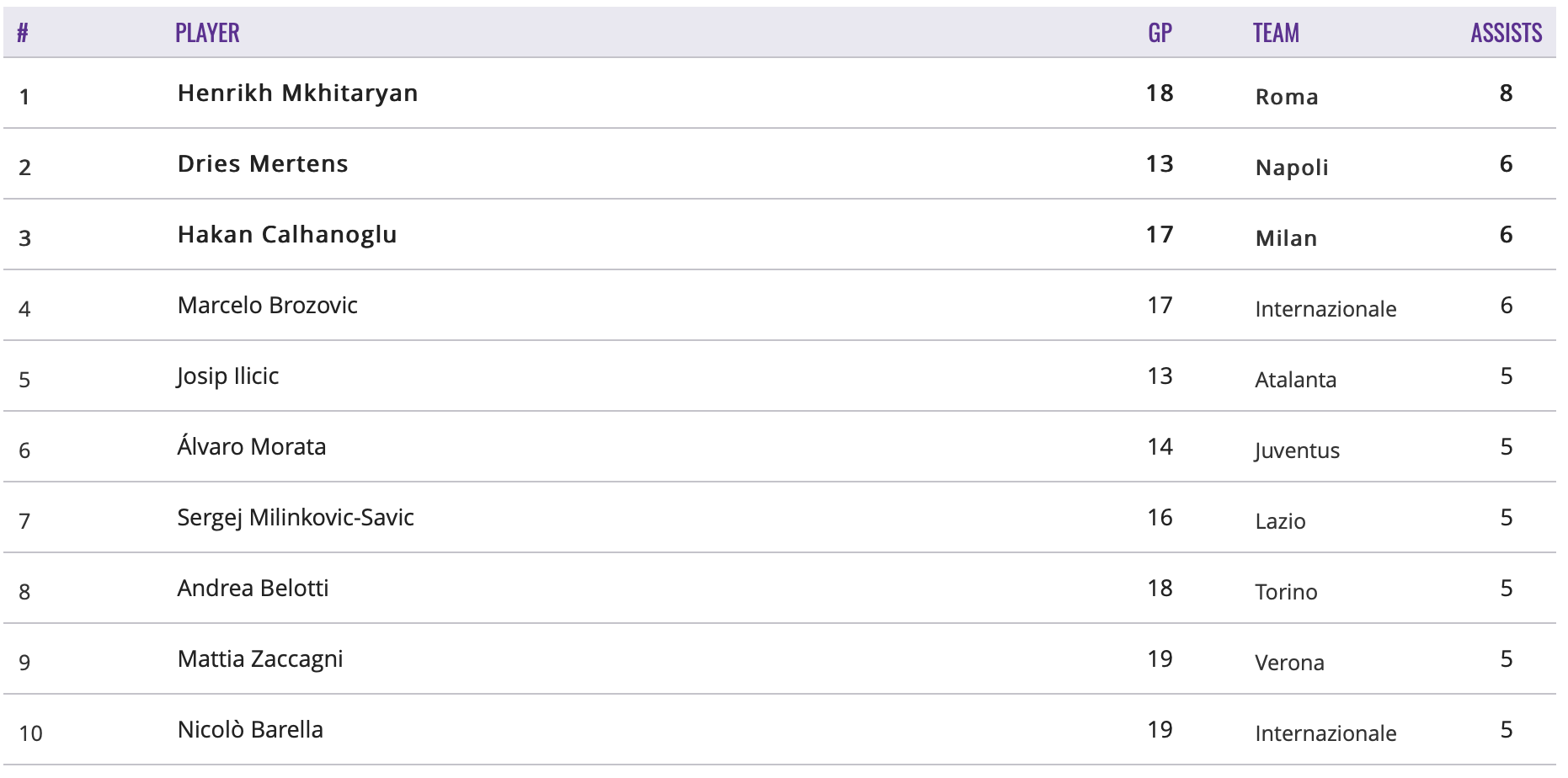This screenshot has height=778, width=1568.
Task: Click the PLAYER column header
Action: [x=207, y=33]
